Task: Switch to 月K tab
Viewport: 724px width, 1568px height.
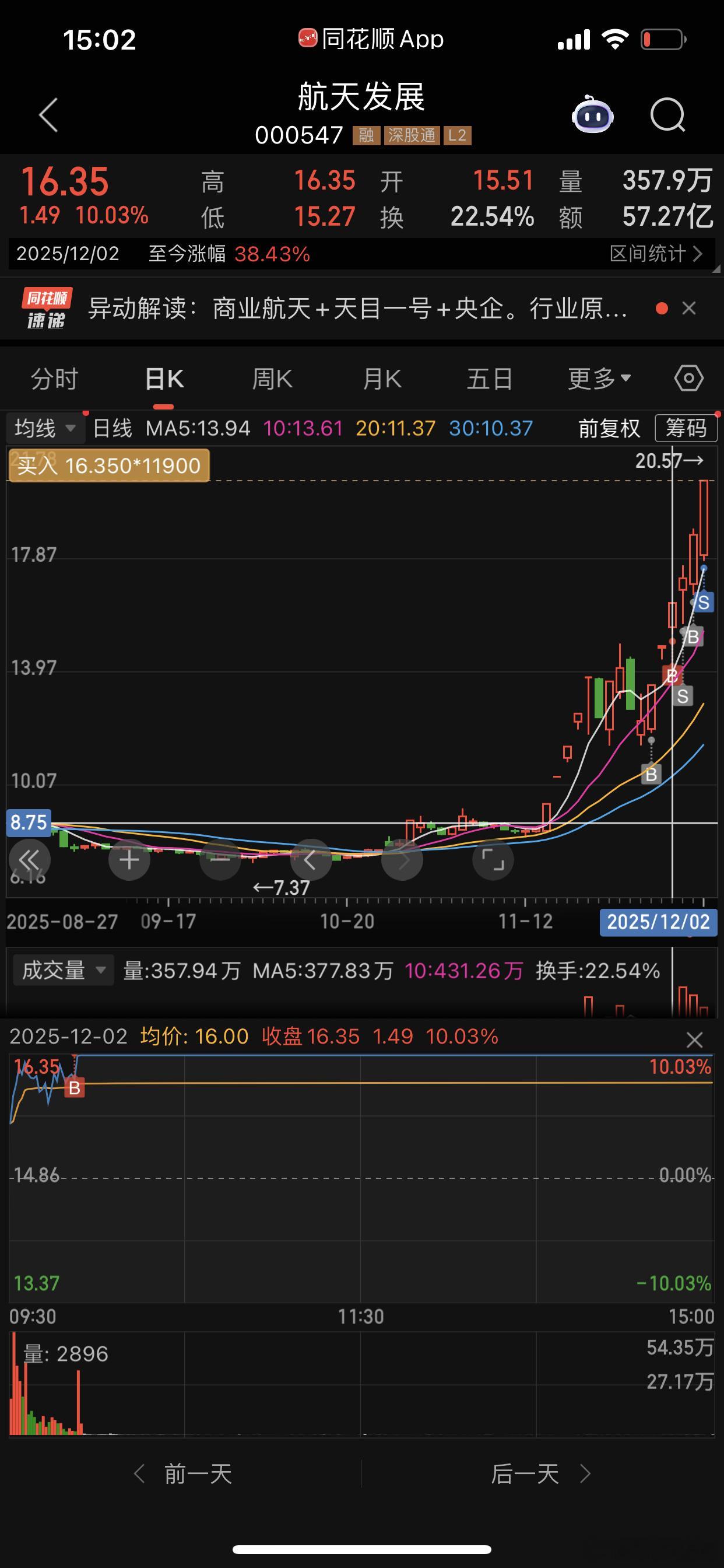Action: [381, 379]
